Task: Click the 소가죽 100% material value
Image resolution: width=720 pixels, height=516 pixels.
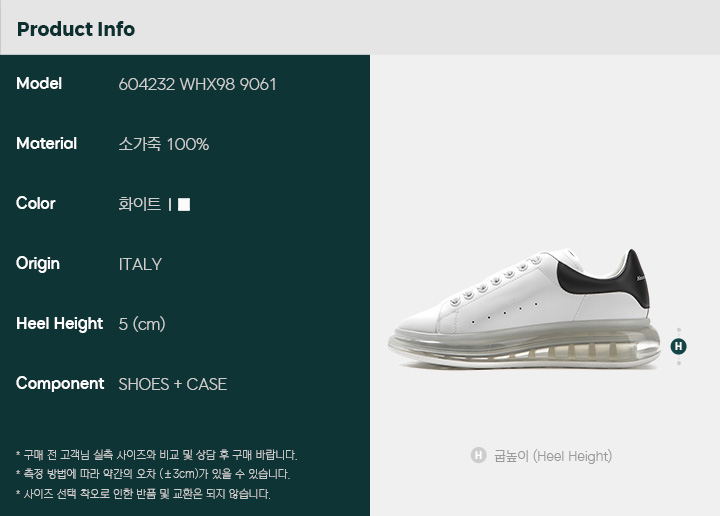Action: tap(163, 144)
